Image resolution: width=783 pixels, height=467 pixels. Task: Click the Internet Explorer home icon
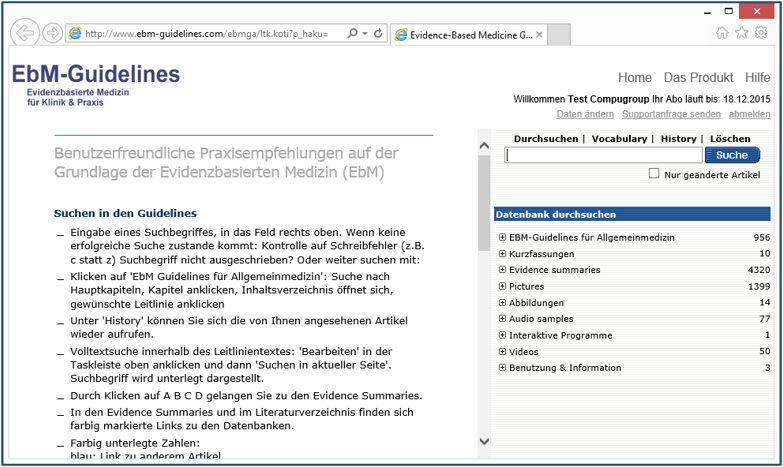(722, 33)
